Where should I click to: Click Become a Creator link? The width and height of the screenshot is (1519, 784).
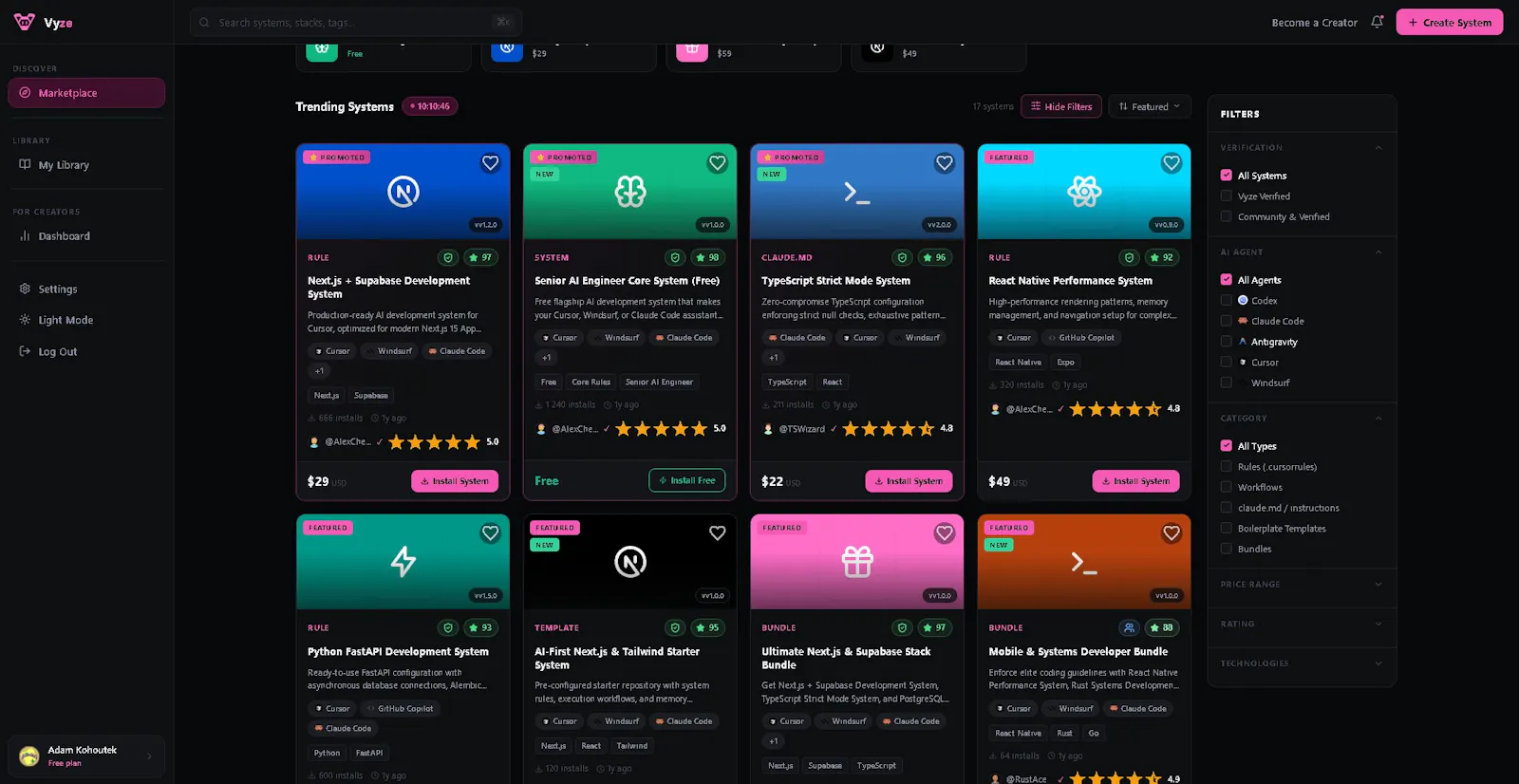(1314, 23)
